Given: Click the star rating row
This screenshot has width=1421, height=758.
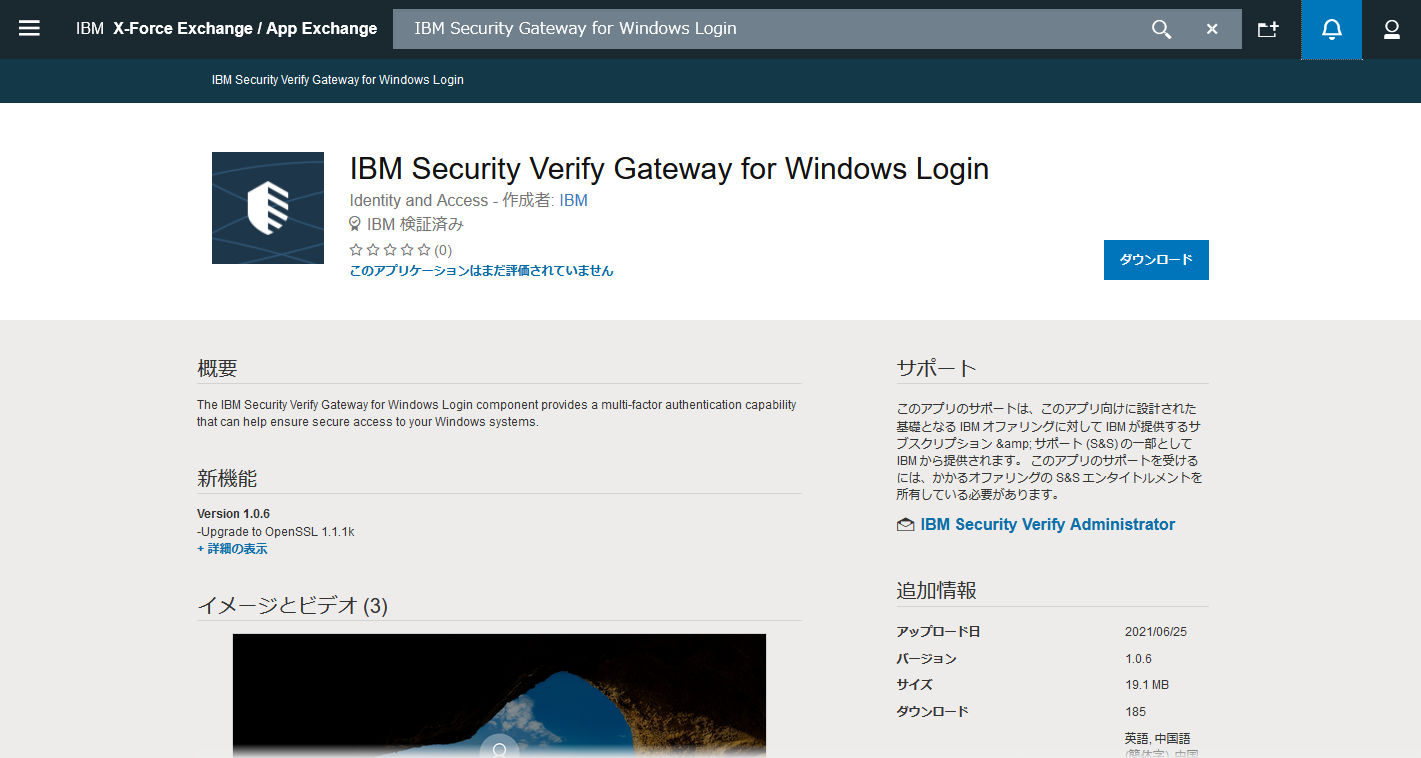Looking at the screenshot, I should (391, 250).
